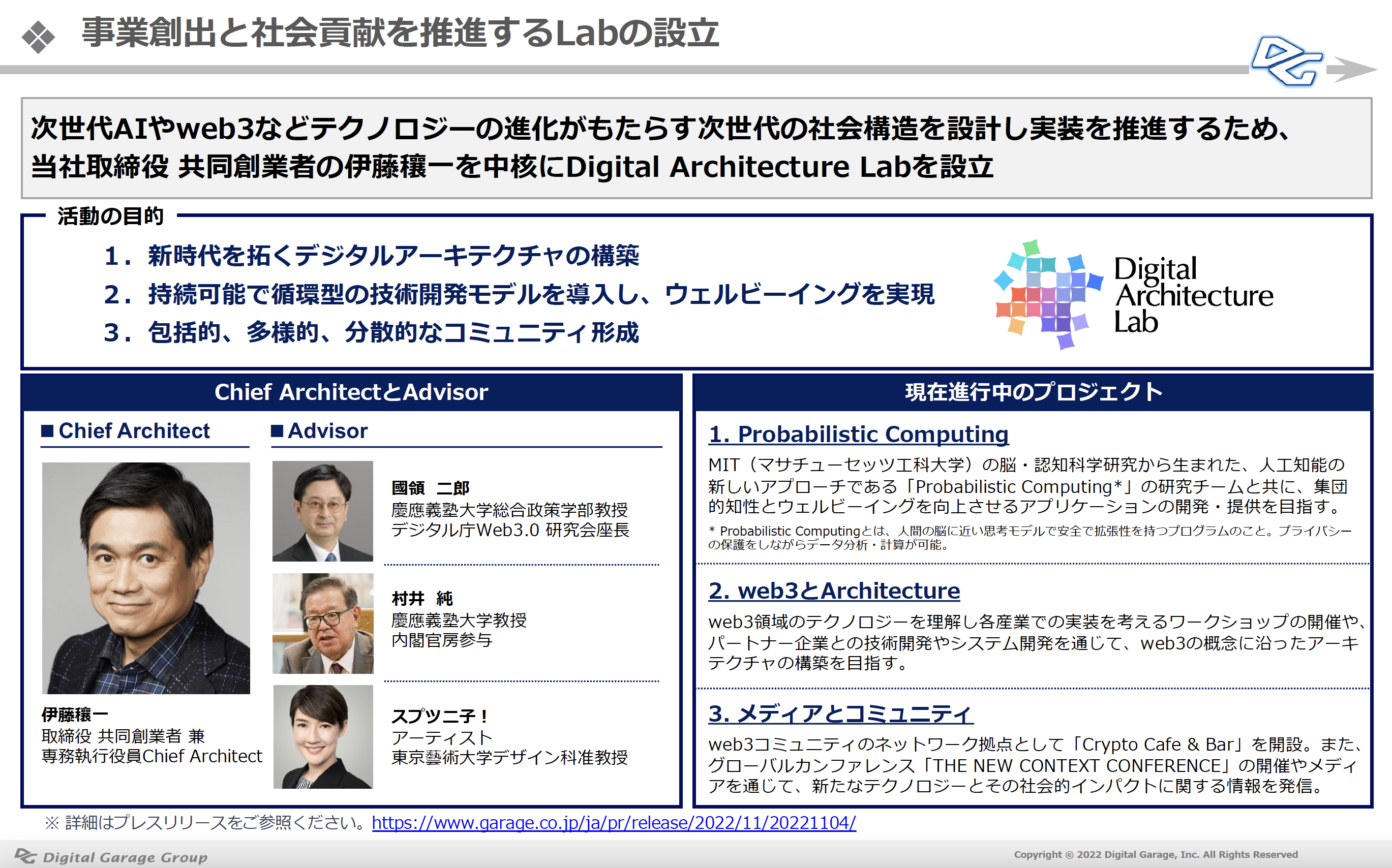Click '専務執行役員Chief Architect' text

(152, 756)
